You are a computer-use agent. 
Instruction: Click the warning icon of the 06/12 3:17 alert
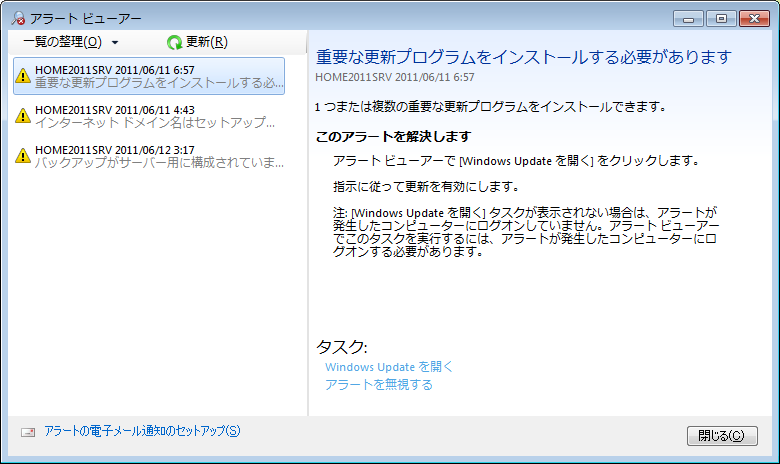click(x=23, y=156)
